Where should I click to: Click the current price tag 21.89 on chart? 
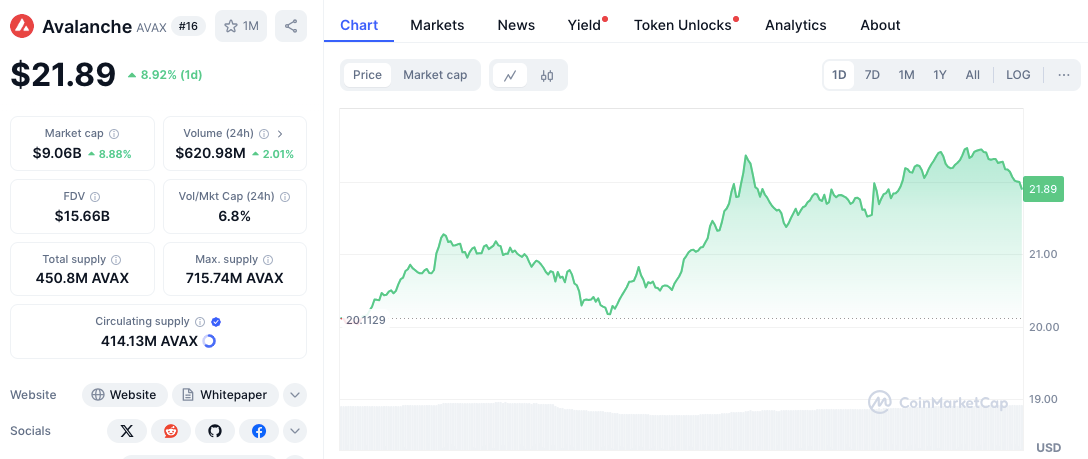click(x=1043, y=189)
